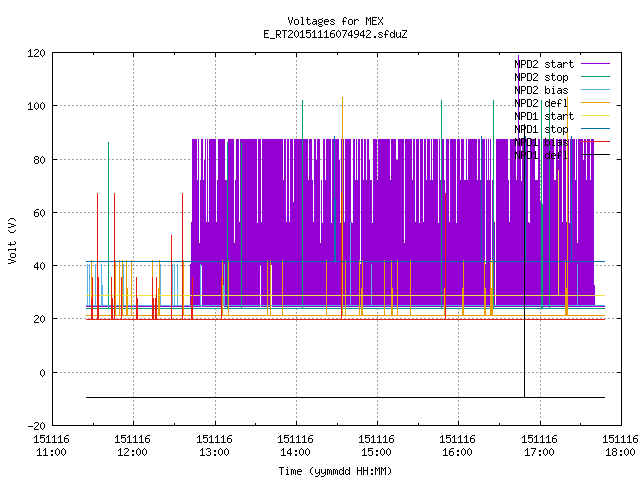This screenshot has height=480, width=640.
Task: Click the y-axis tick value 120
Action: click(x=36, y=53)
